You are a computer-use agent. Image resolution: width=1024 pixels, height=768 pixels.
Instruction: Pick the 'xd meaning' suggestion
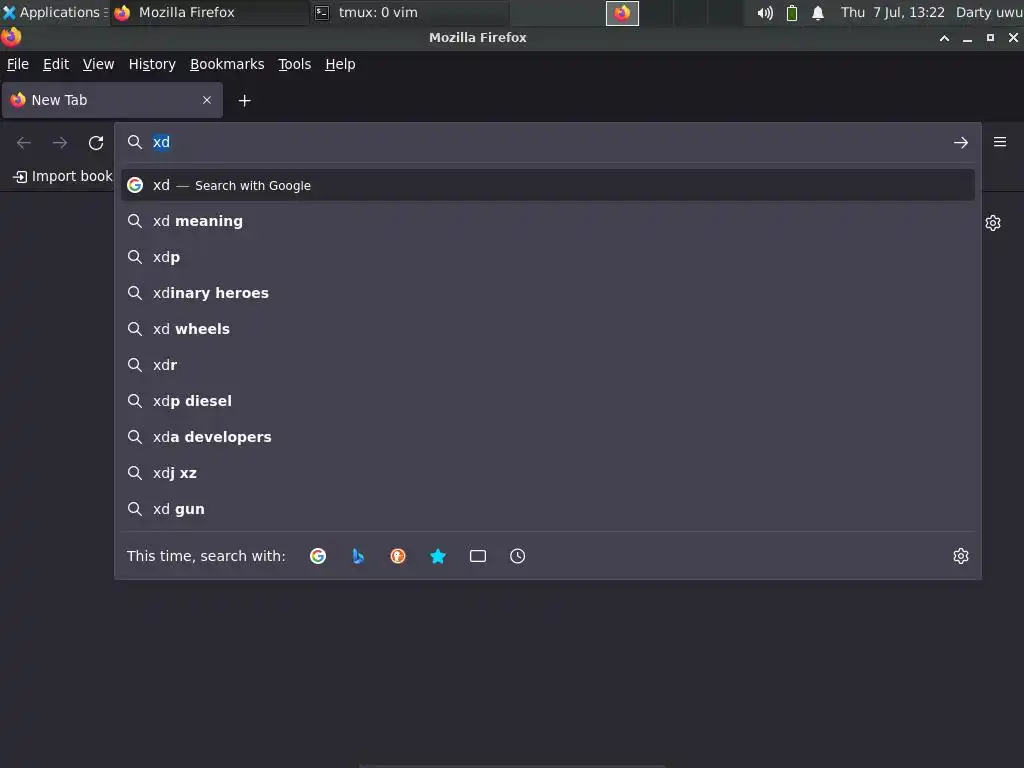(x=547, y=221)
